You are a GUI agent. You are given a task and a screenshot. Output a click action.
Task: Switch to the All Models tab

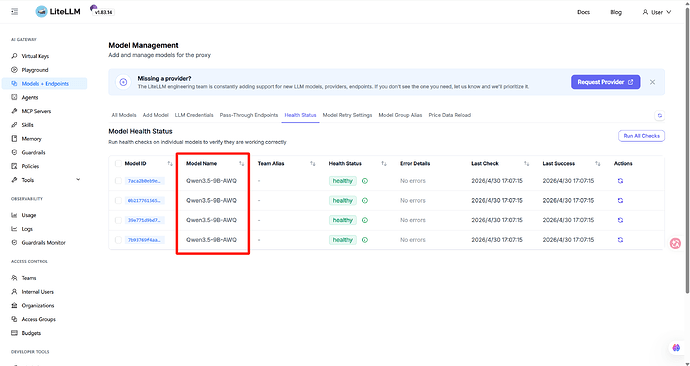(x=124, y=115)
